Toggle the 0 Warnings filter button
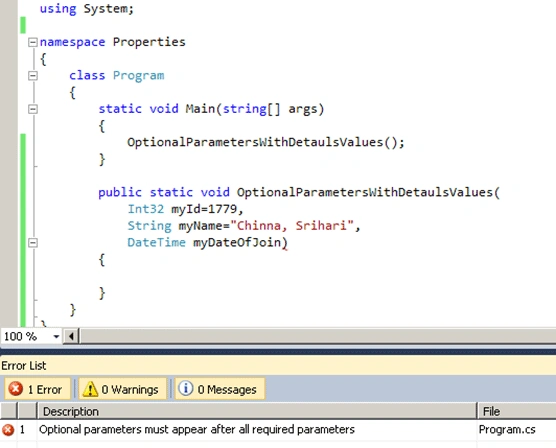 pos(122,389)
